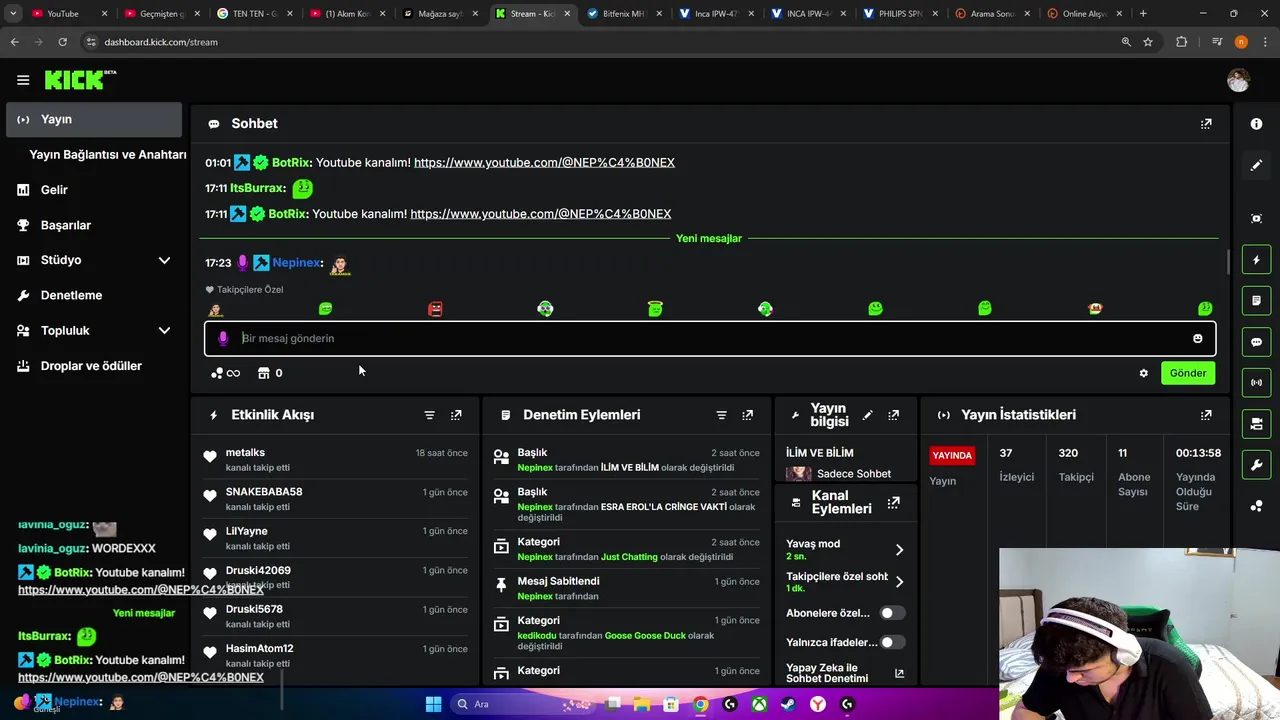Open the profile avatar menu

tap(1238, 80)
